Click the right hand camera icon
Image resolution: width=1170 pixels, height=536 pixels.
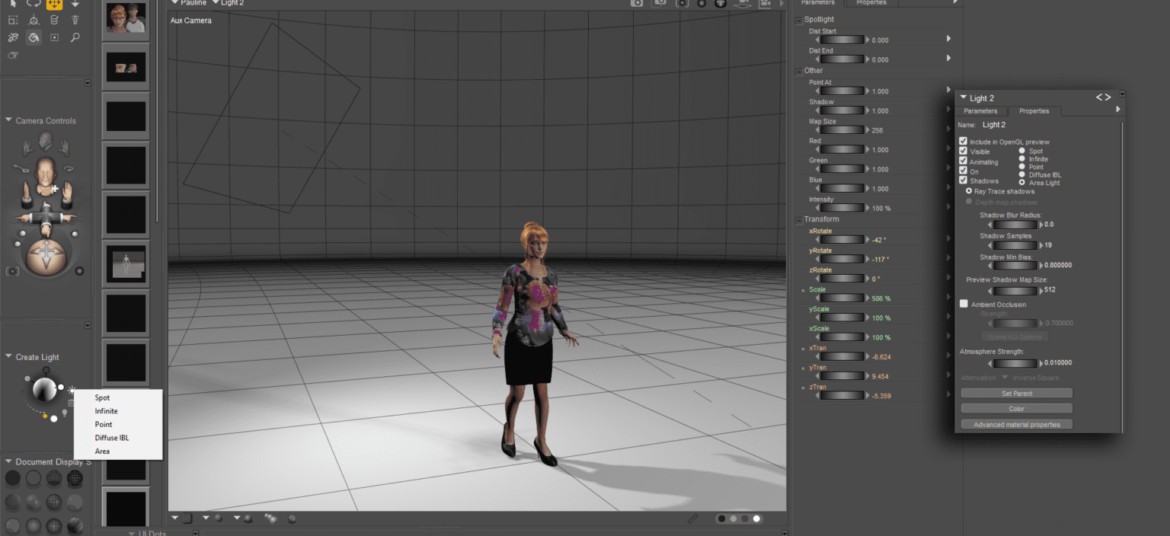pyautogui.click(x=65, y=146)
